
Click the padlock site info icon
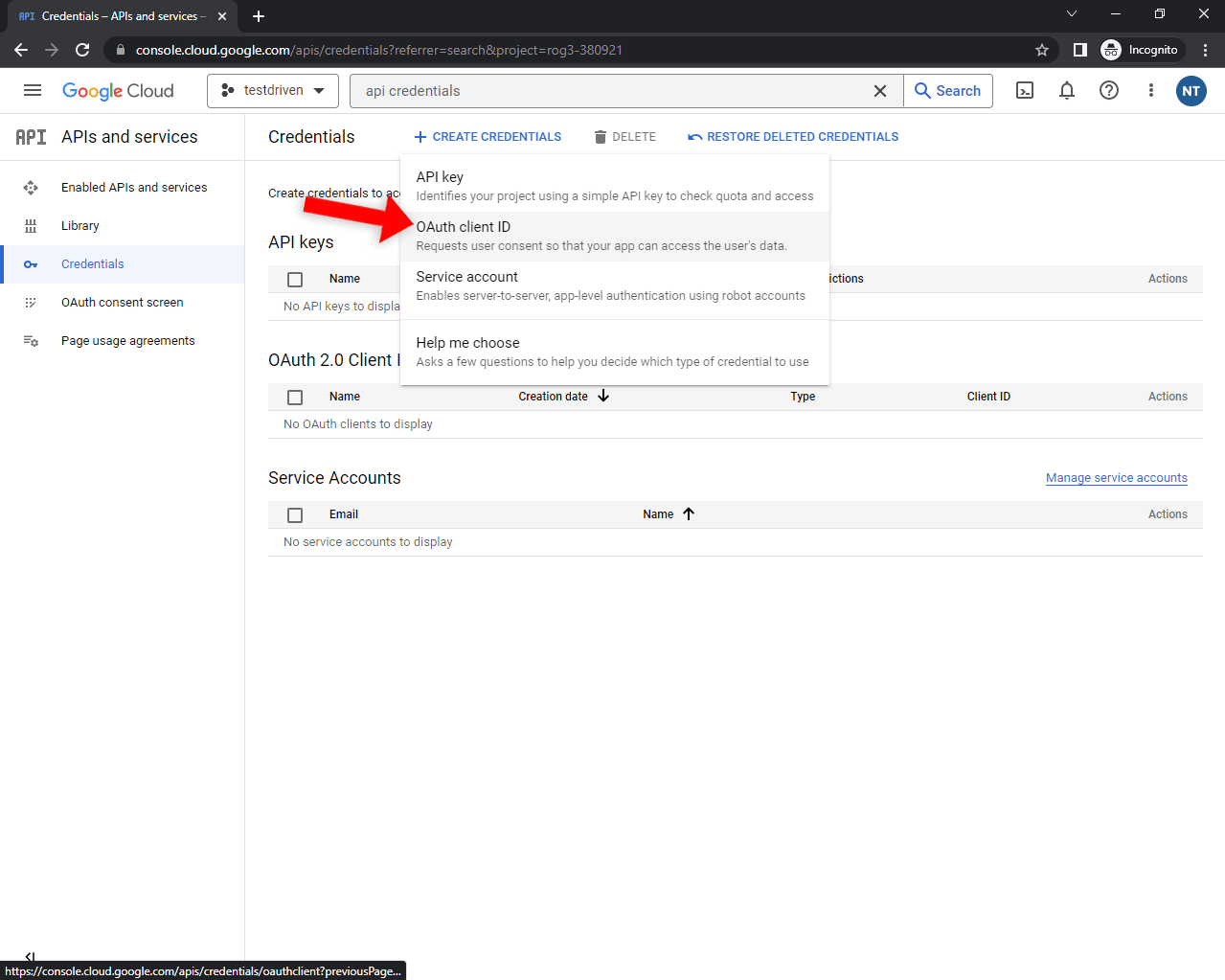[x=121, y=50]
